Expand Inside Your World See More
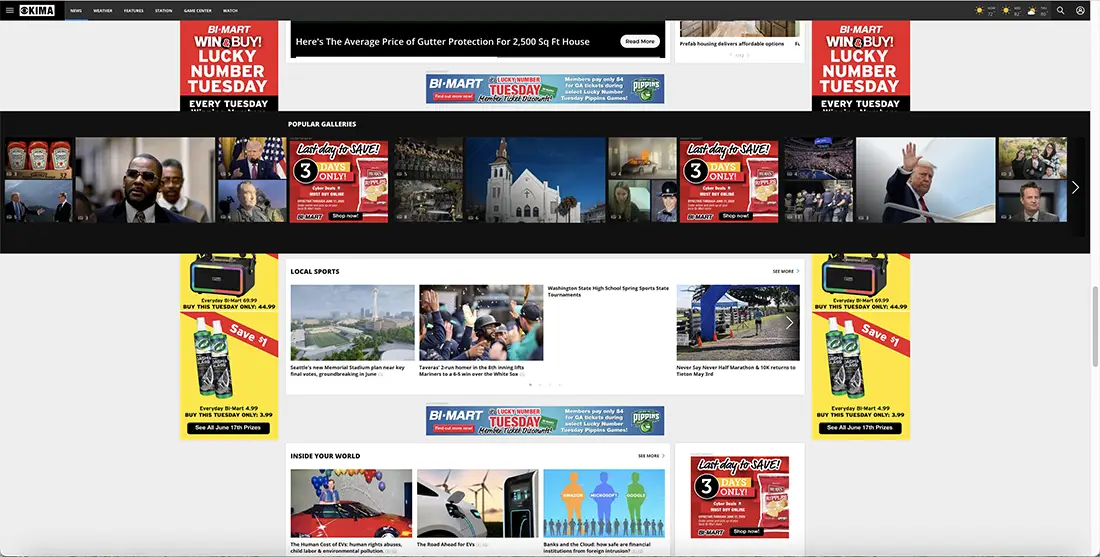This screenshot has height=557, width=1100. pyautogui.click(x=651, y=456)
